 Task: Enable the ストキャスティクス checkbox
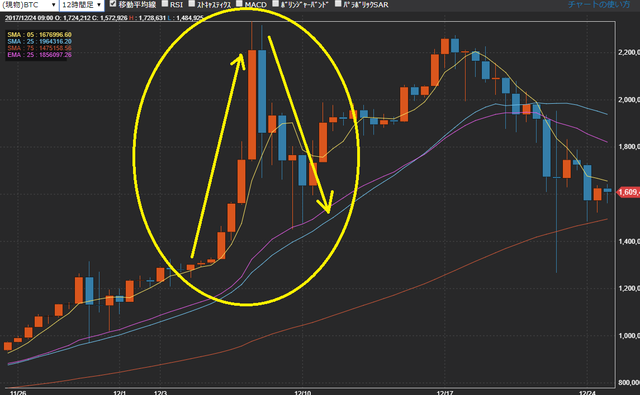(x=191, y=4)
